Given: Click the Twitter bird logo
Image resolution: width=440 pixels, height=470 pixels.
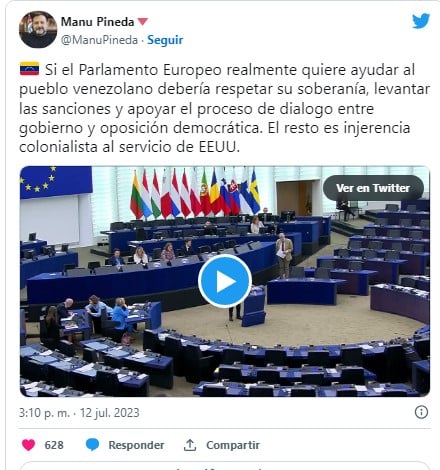Looking at the screenshot, I should (x=421, y=21).
